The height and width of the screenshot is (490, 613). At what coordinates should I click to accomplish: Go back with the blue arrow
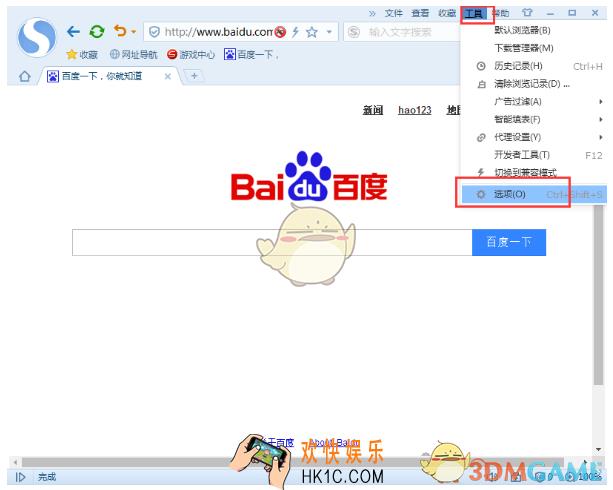73,31
